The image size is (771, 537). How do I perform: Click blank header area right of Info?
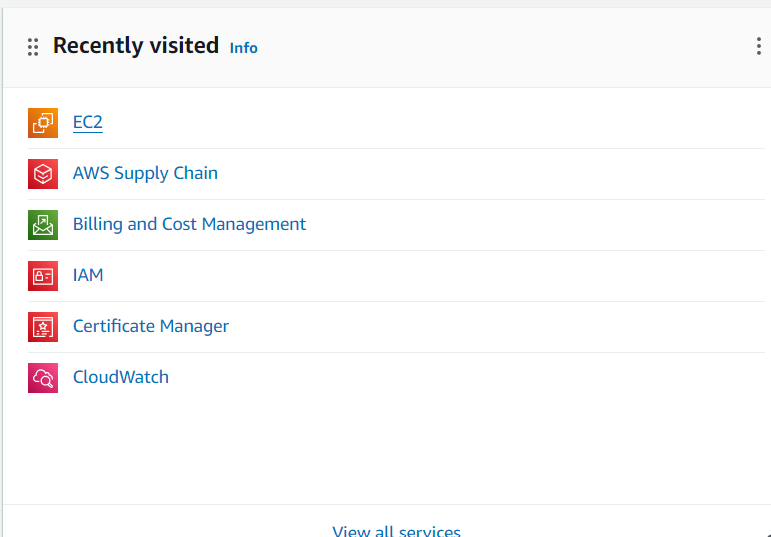tap(500, 47)
